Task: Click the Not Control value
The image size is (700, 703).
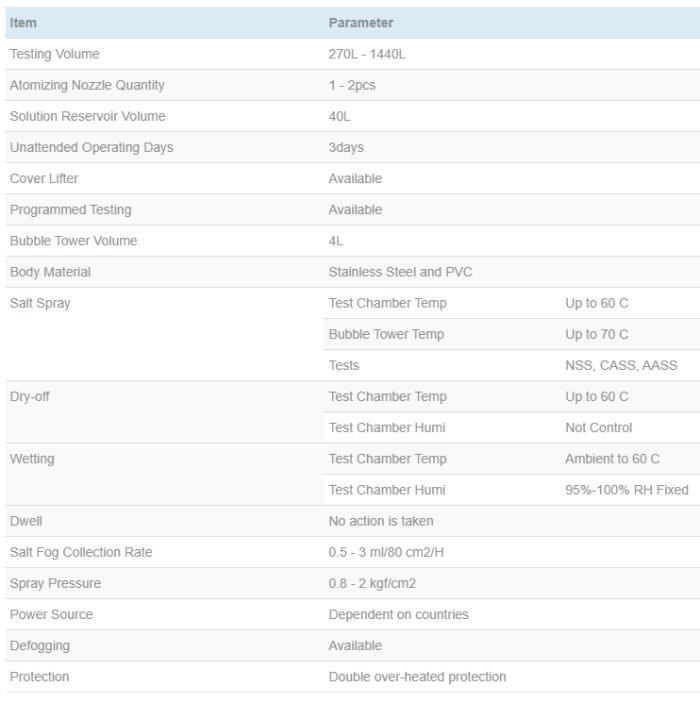Action: coord(599,427)
